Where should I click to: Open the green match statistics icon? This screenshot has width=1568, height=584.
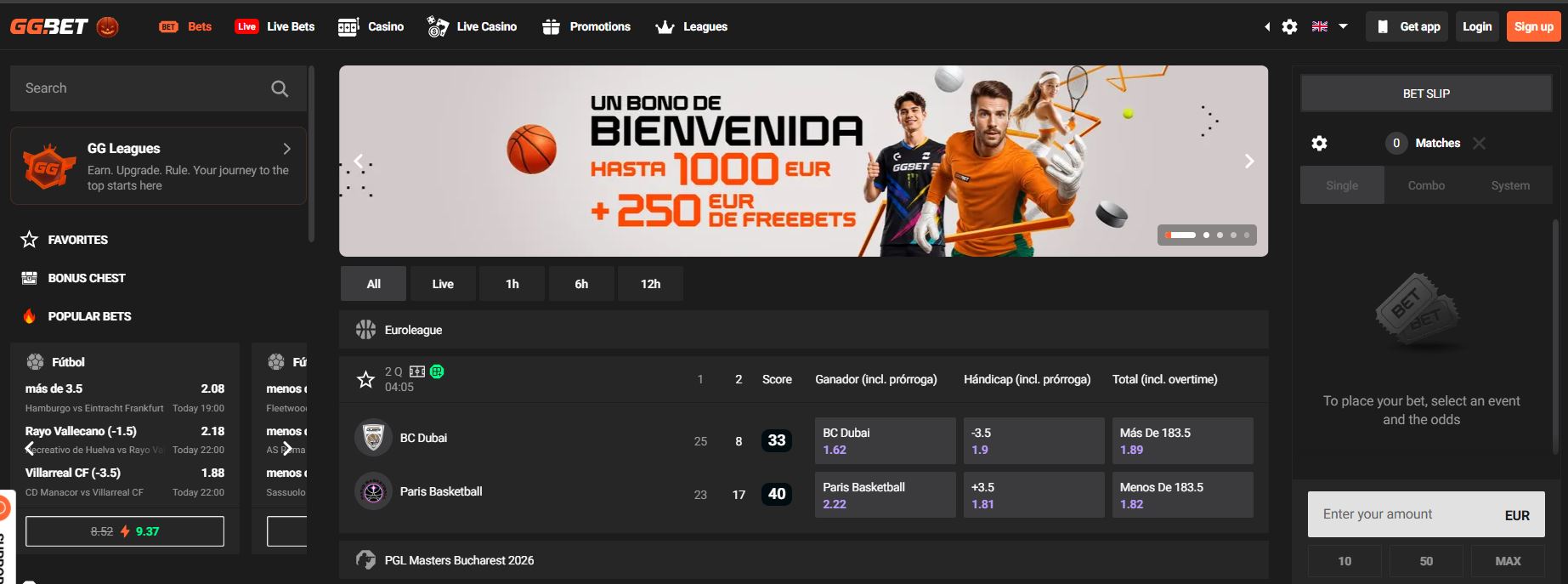437,371
